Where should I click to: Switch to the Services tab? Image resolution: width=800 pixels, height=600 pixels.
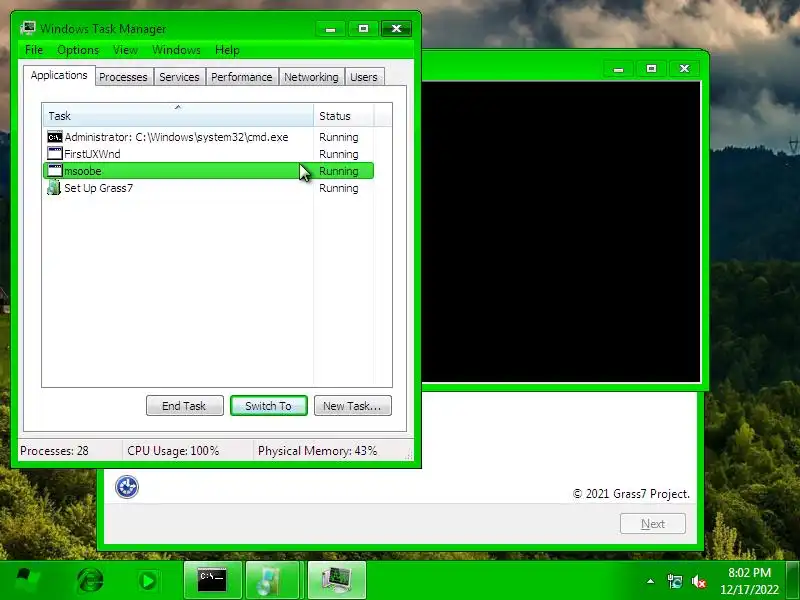(179, 77)
